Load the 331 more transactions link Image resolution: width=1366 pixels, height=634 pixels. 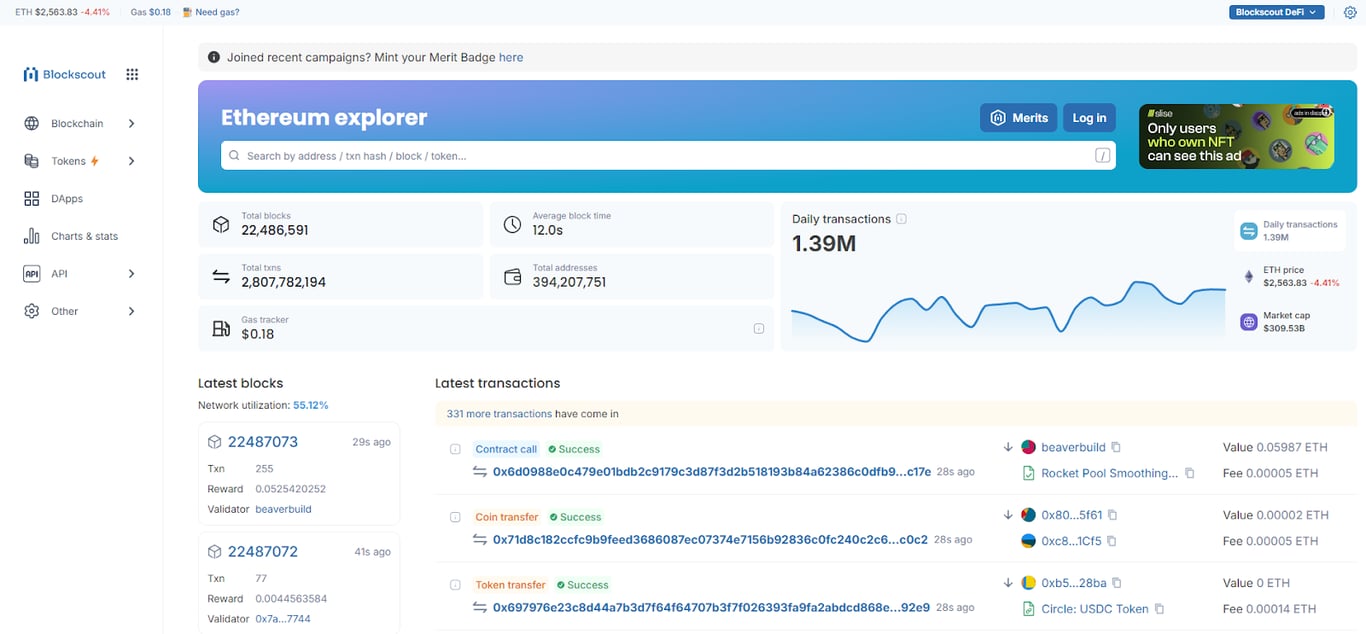[x=499, y=414]
